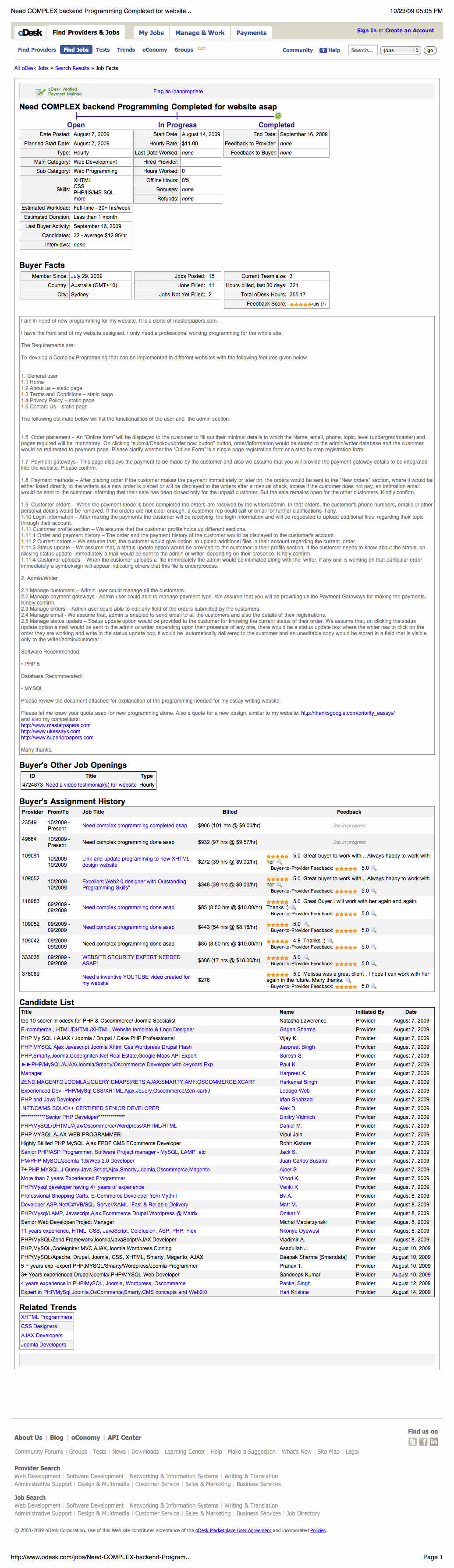The height and width of the screenshot is (1568, 454).
Task: Open http://www.masterpapers.com link
Action: click(x=56, y=725)
